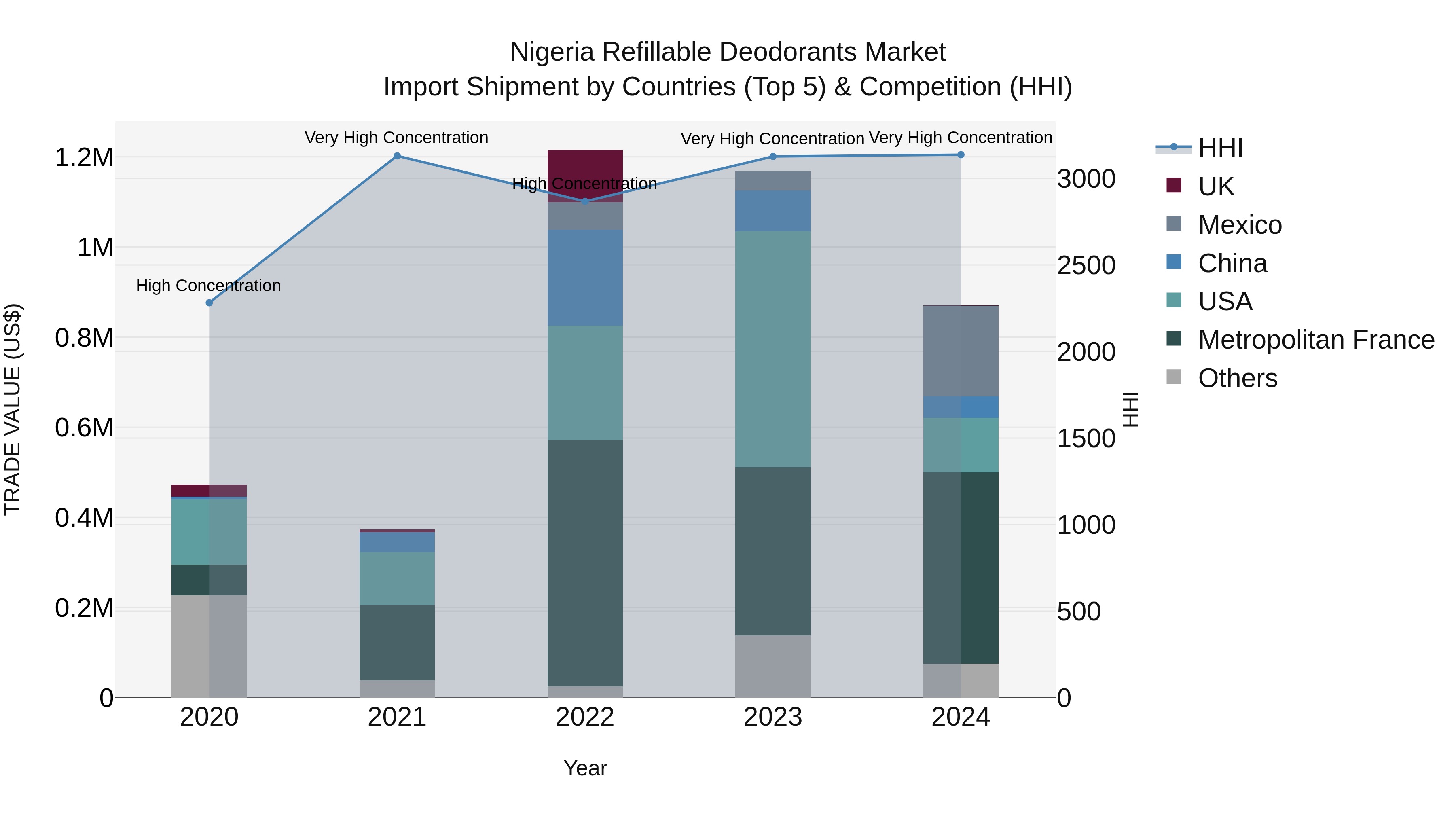Click the 2021 HHI line marker
Viewport: 1456px width, 819px height.
[397, 156]
